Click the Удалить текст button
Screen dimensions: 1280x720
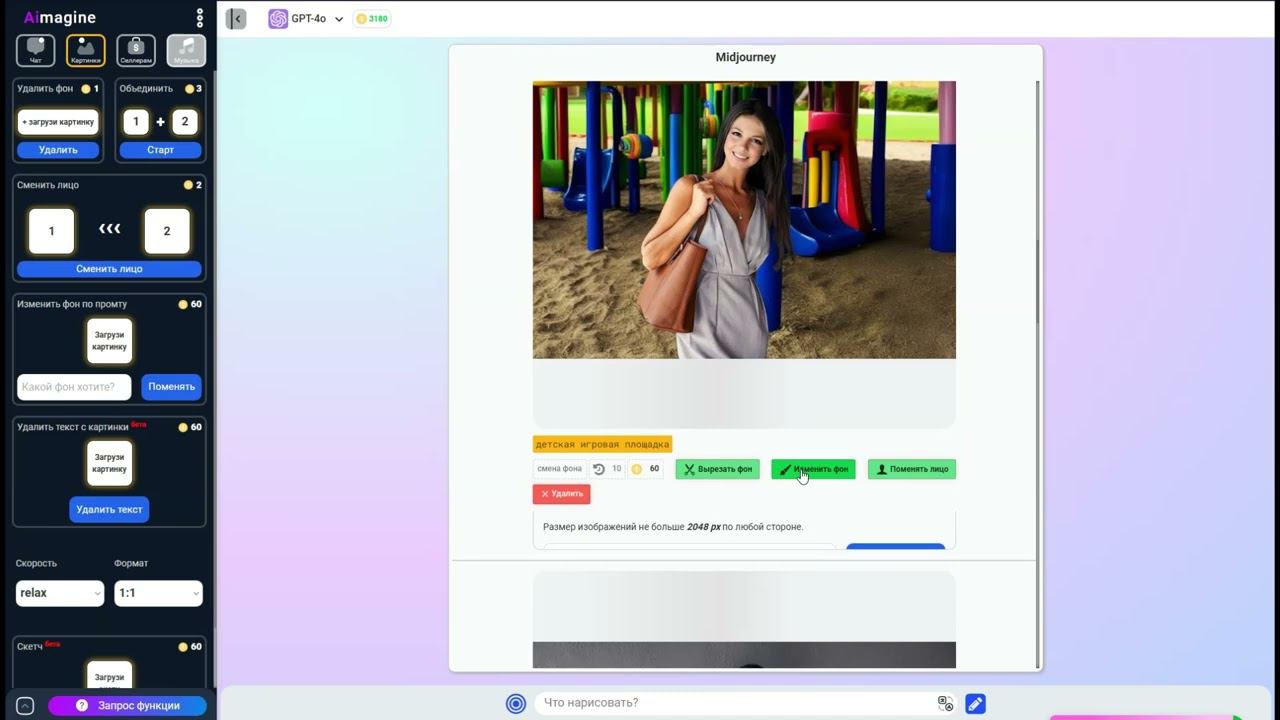pos(109,509)
